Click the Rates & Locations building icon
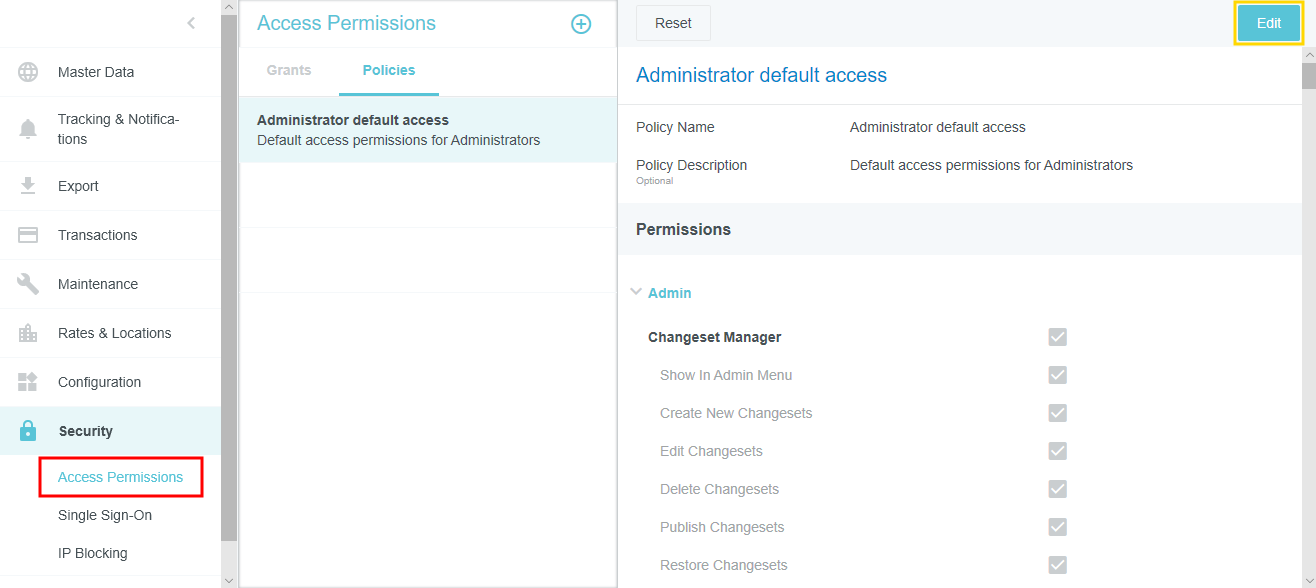The height and width of the screenshot is (588, 1316). point(28,333)
